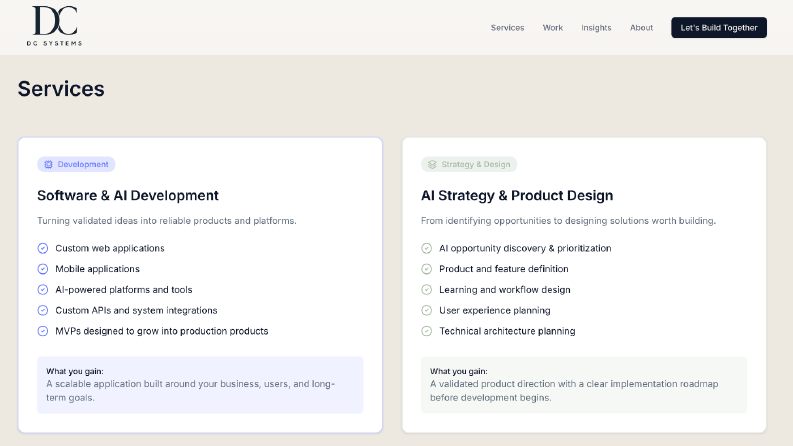Click check icon beside Custom web applications
Image resolution: width=793 pixels, height=446 pixels.
tap(43, 248)
